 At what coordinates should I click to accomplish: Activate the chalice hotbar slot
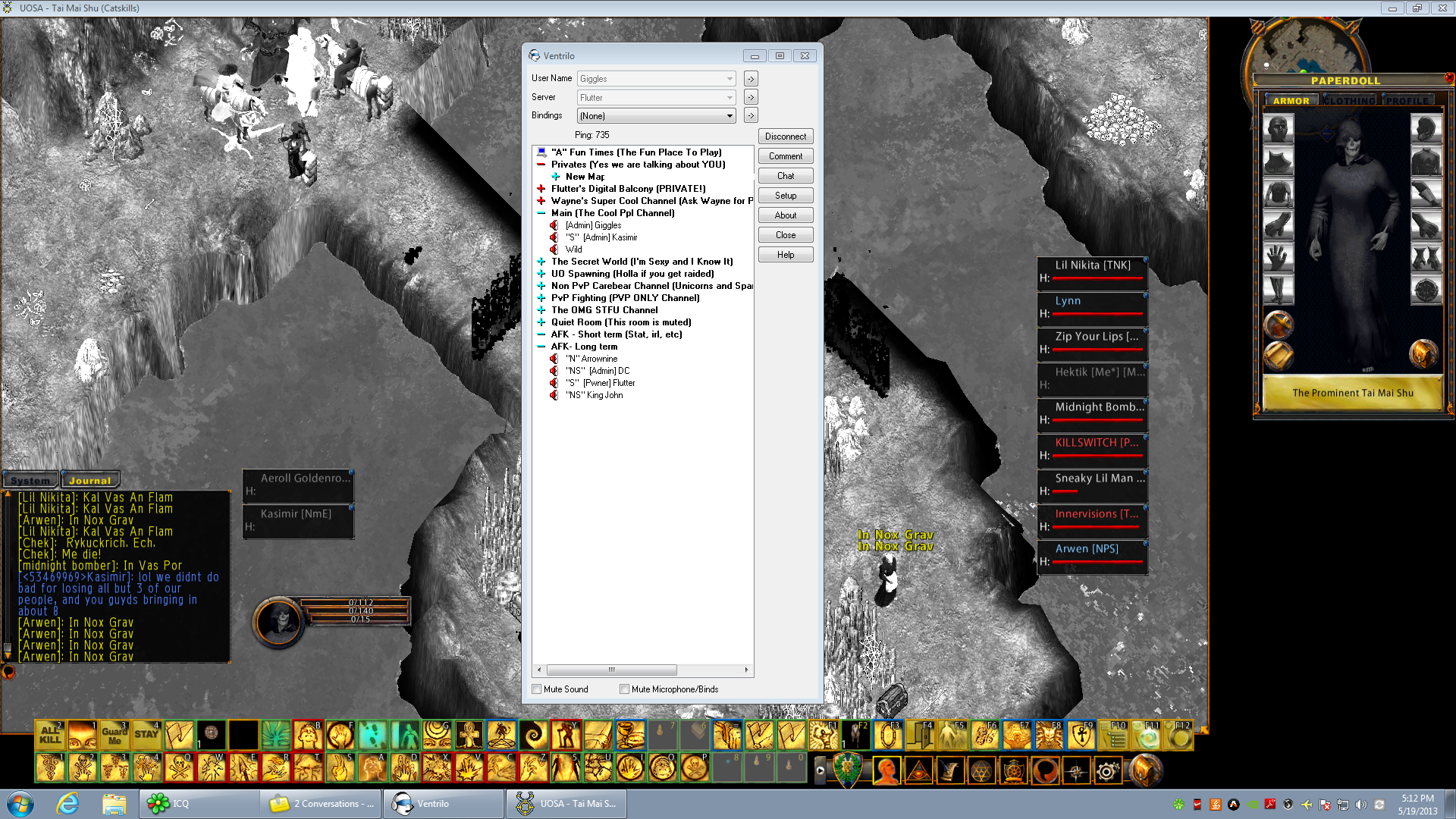[x=630, y=736]
